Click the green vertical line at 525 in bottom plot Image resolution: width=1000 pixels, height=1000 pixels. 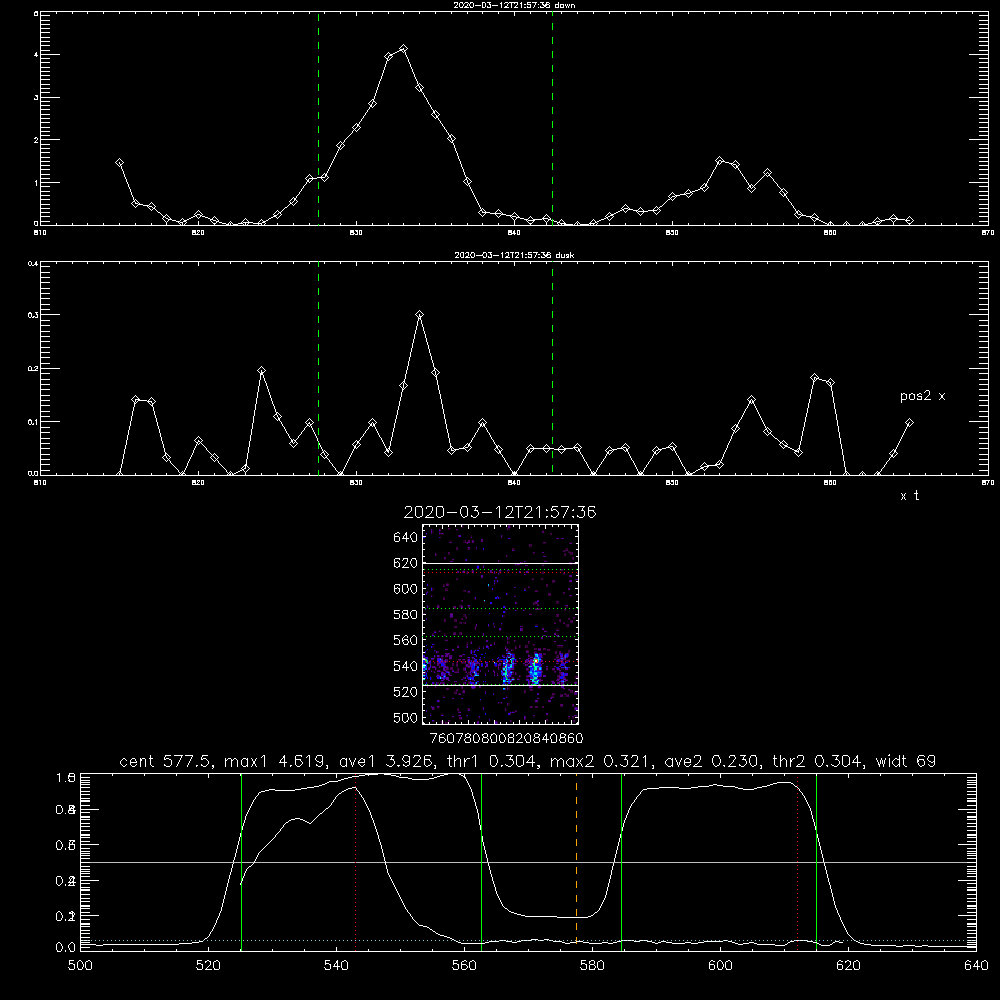click(241, 861)
